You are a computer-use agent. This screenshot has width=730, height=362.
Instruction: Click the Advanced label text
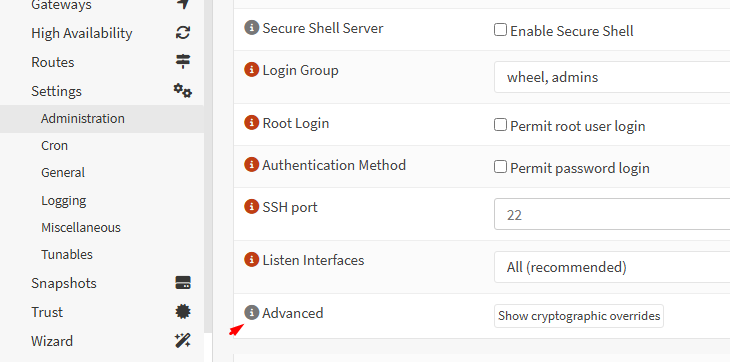(x=292, y=313)
